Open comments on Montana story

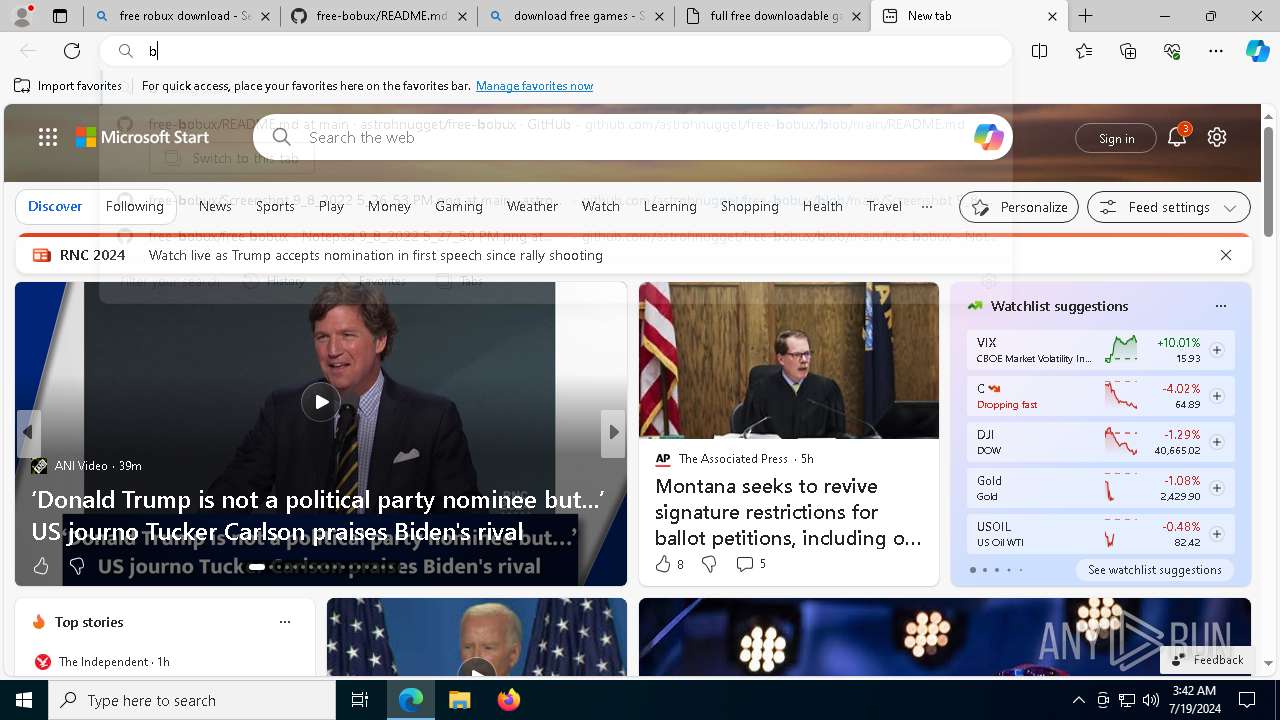[x=750, y=564]
